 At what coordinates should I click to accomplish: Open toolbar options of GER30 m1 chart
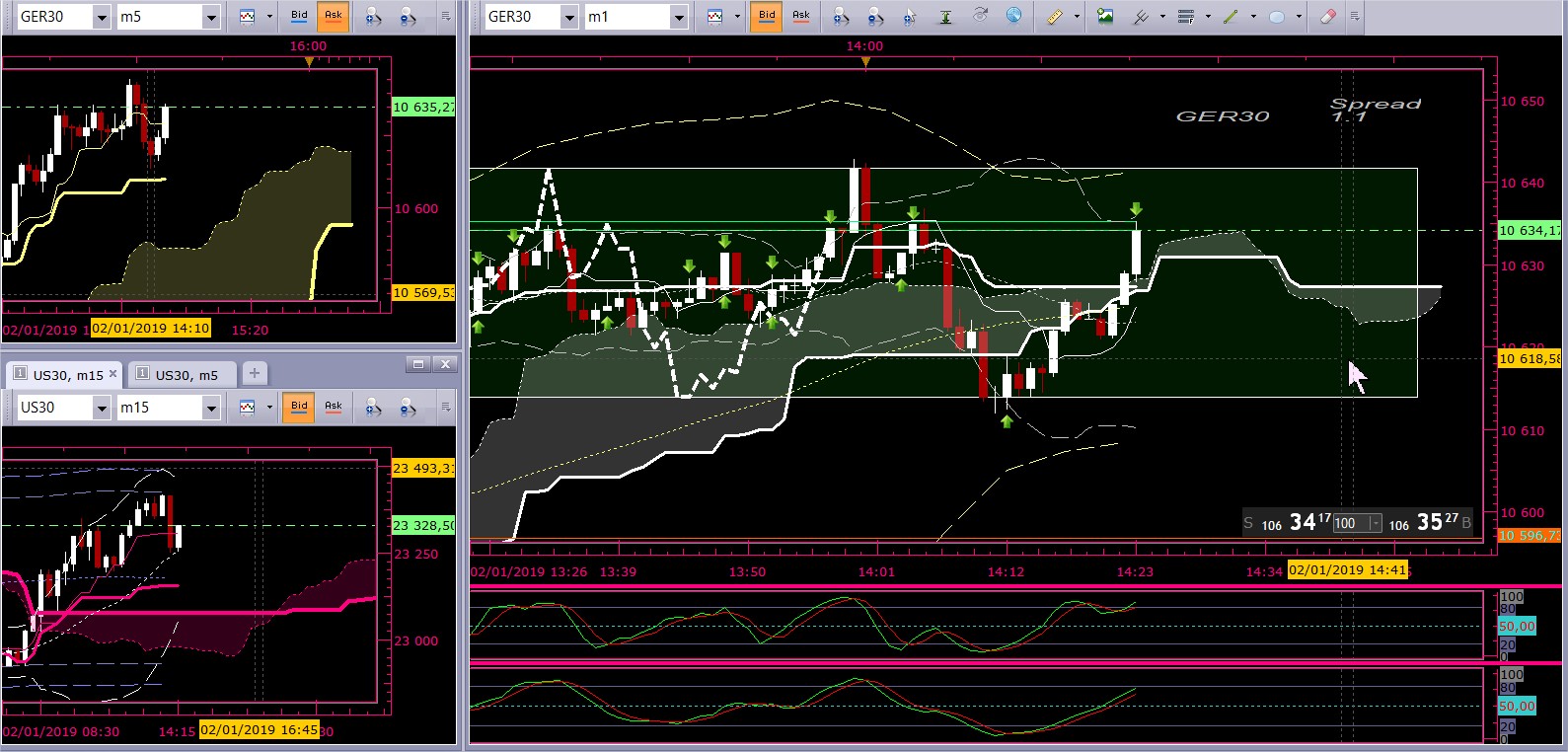pos(1354,17)
